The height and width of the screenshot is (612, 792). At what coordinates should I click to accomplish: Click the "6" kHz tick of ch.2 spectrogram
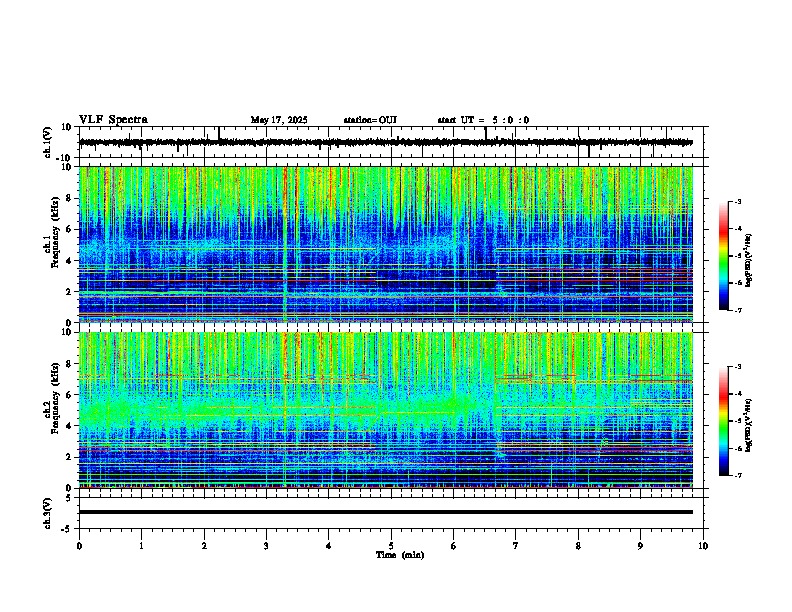70,394
